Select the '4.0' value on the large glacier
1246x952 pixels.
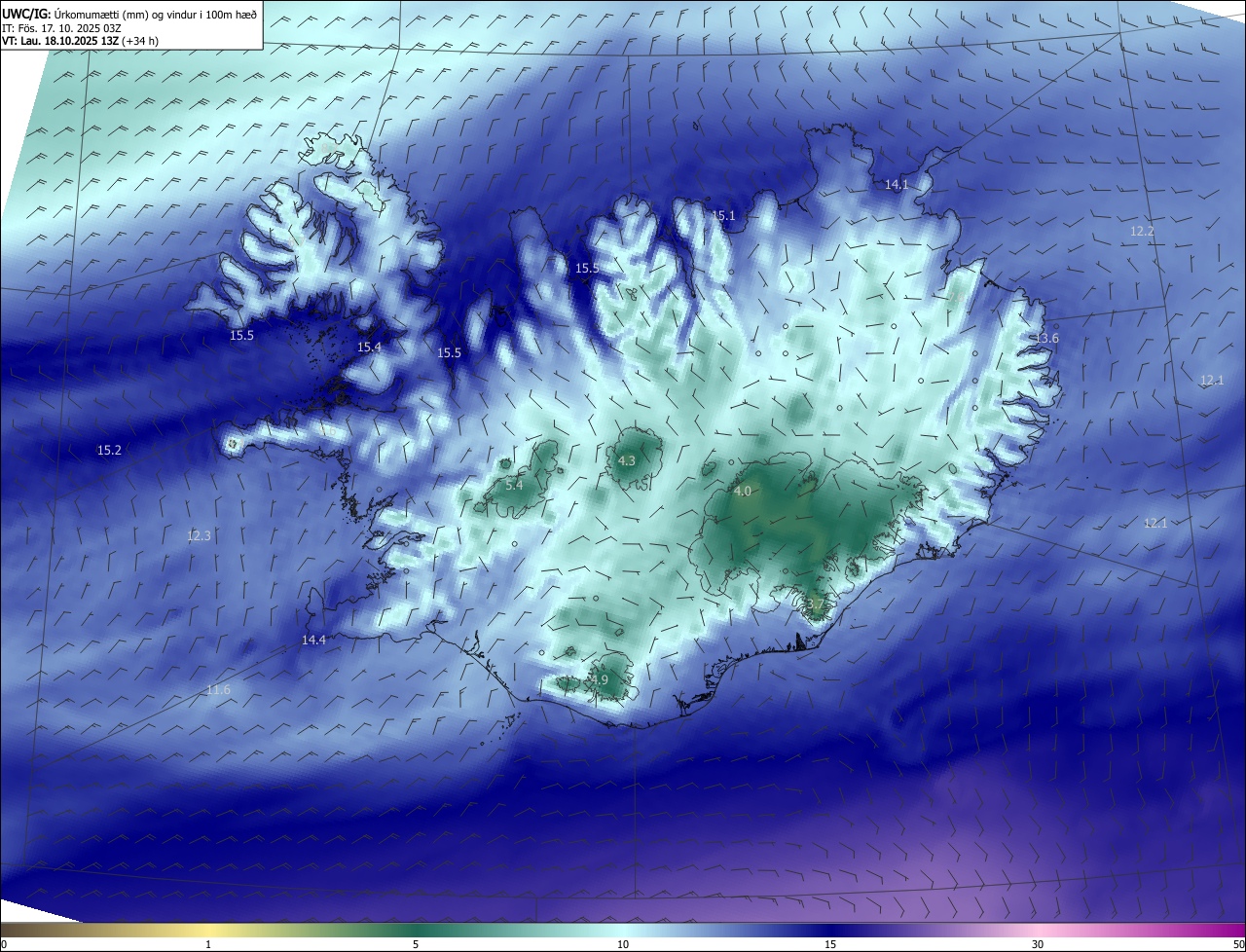tap(743, 492)
